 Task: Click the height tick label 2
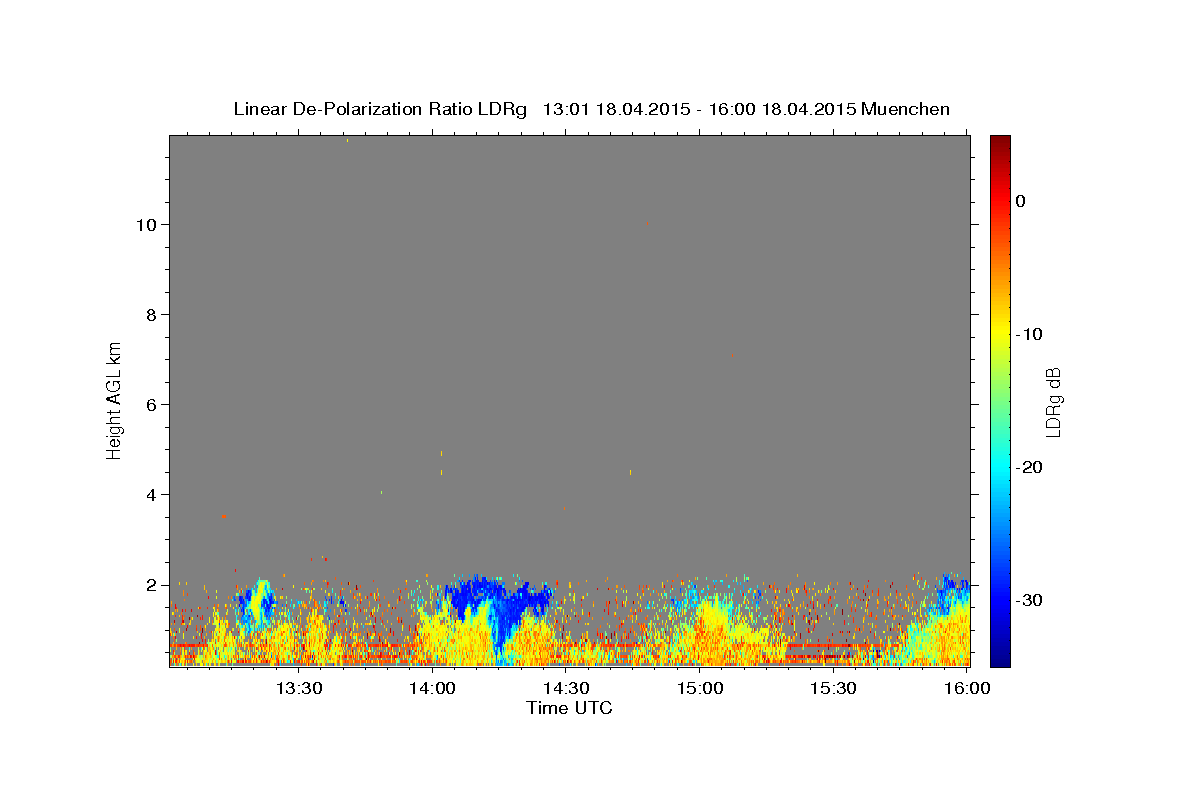tap(152, 585)
